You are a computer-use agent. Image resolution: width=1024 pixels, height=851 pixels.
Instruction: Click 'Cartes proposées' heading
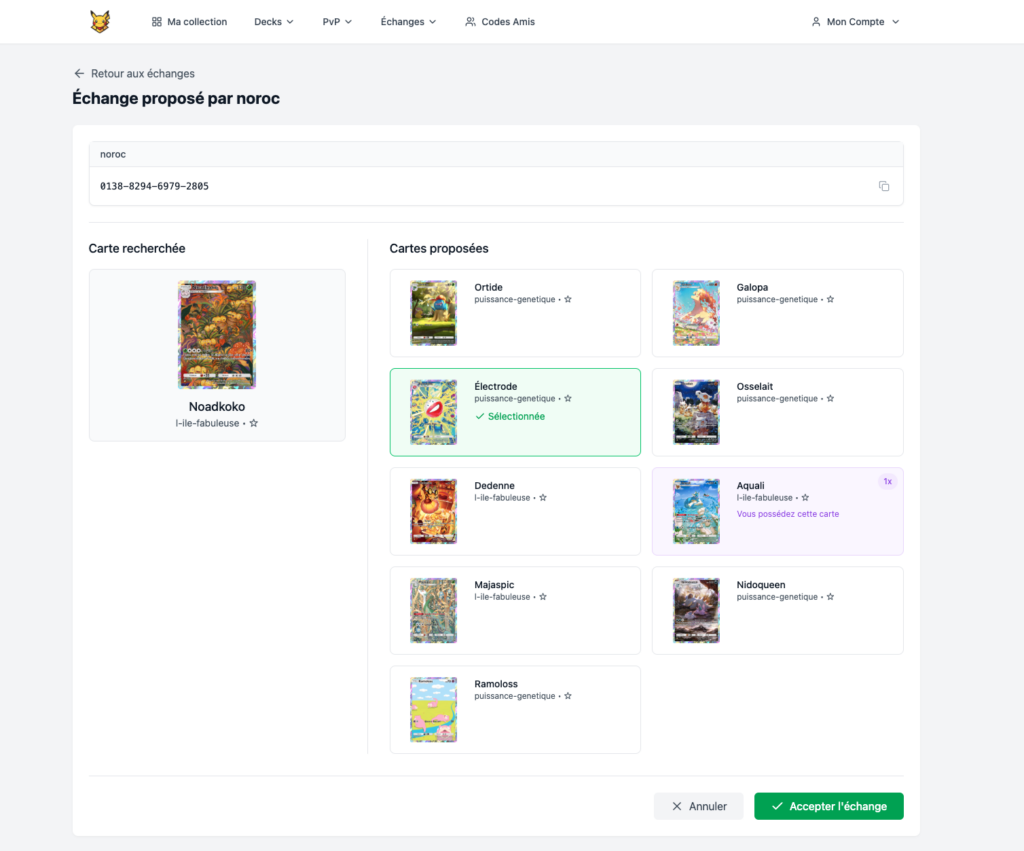(x=439, y=248)
